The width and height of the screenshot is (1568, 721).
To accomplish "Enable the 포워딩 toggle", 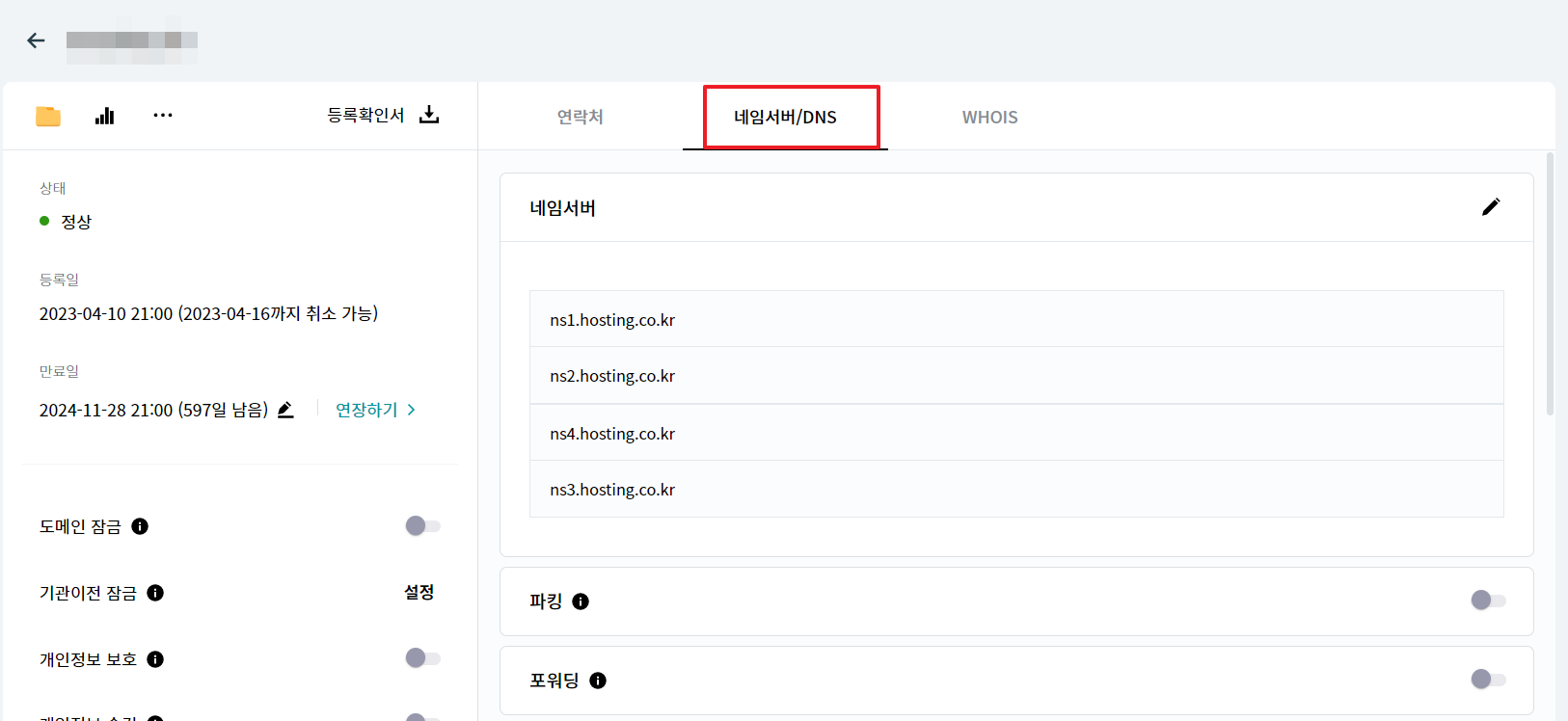I will tap(1487, 680).
